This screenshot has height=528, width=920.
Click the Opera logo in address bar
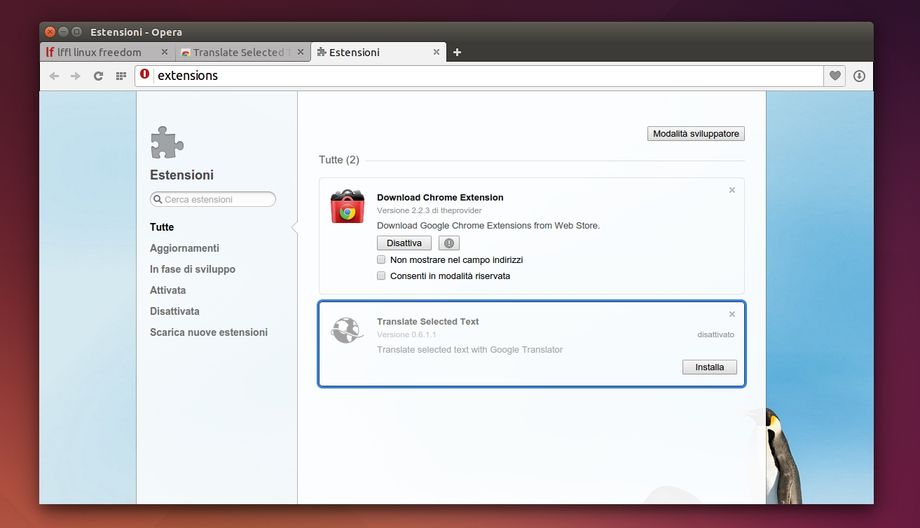tap(144, 75)
